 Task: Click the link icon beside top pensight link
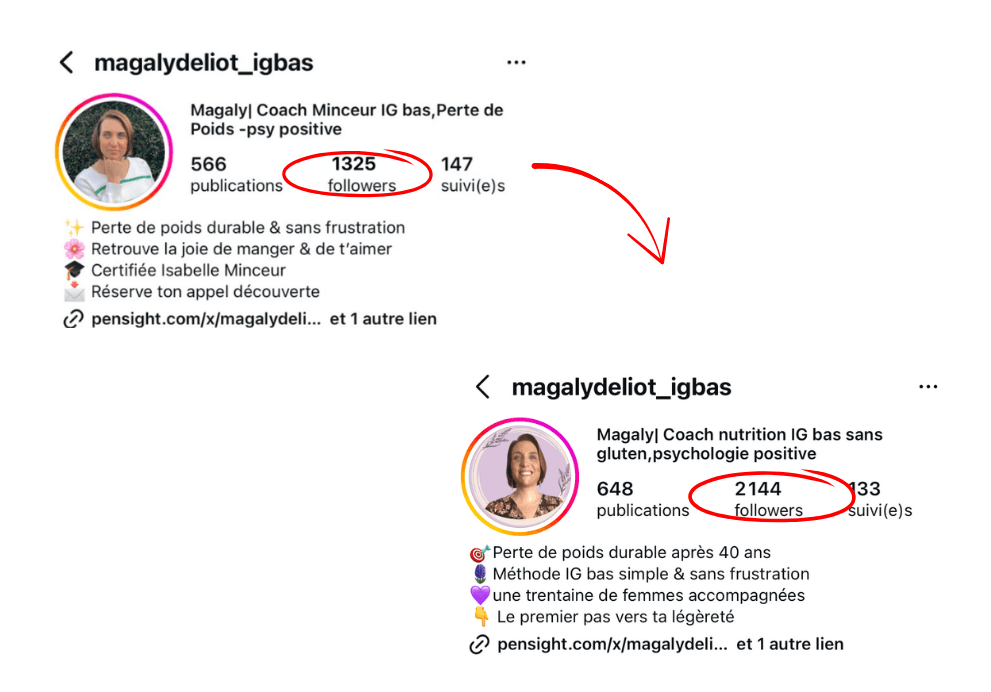[x=73, y=319]
